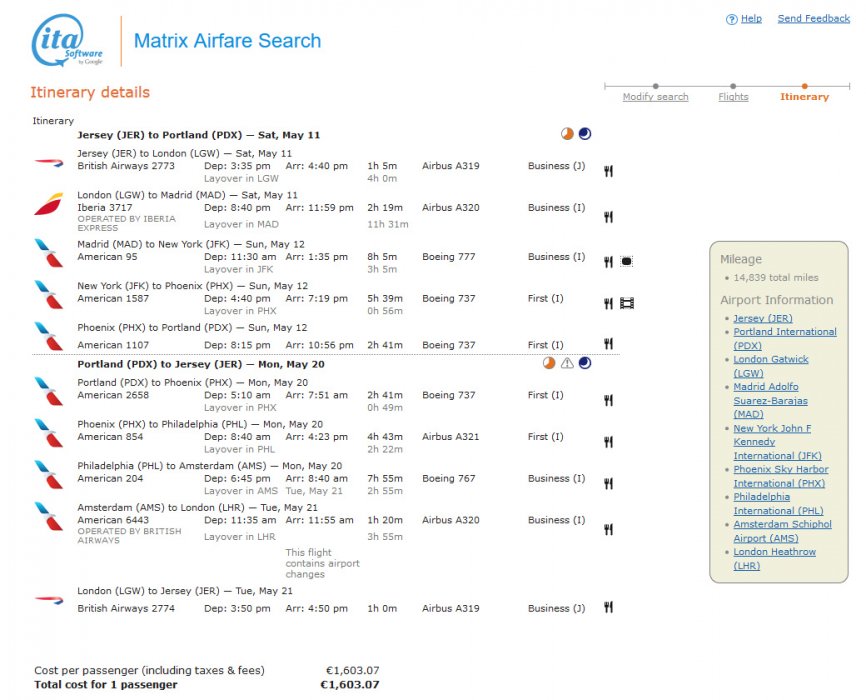Viewport: 866px width, 700px height.
Task: Click the lie-flat seat icon for American 95
Action: 627,262
